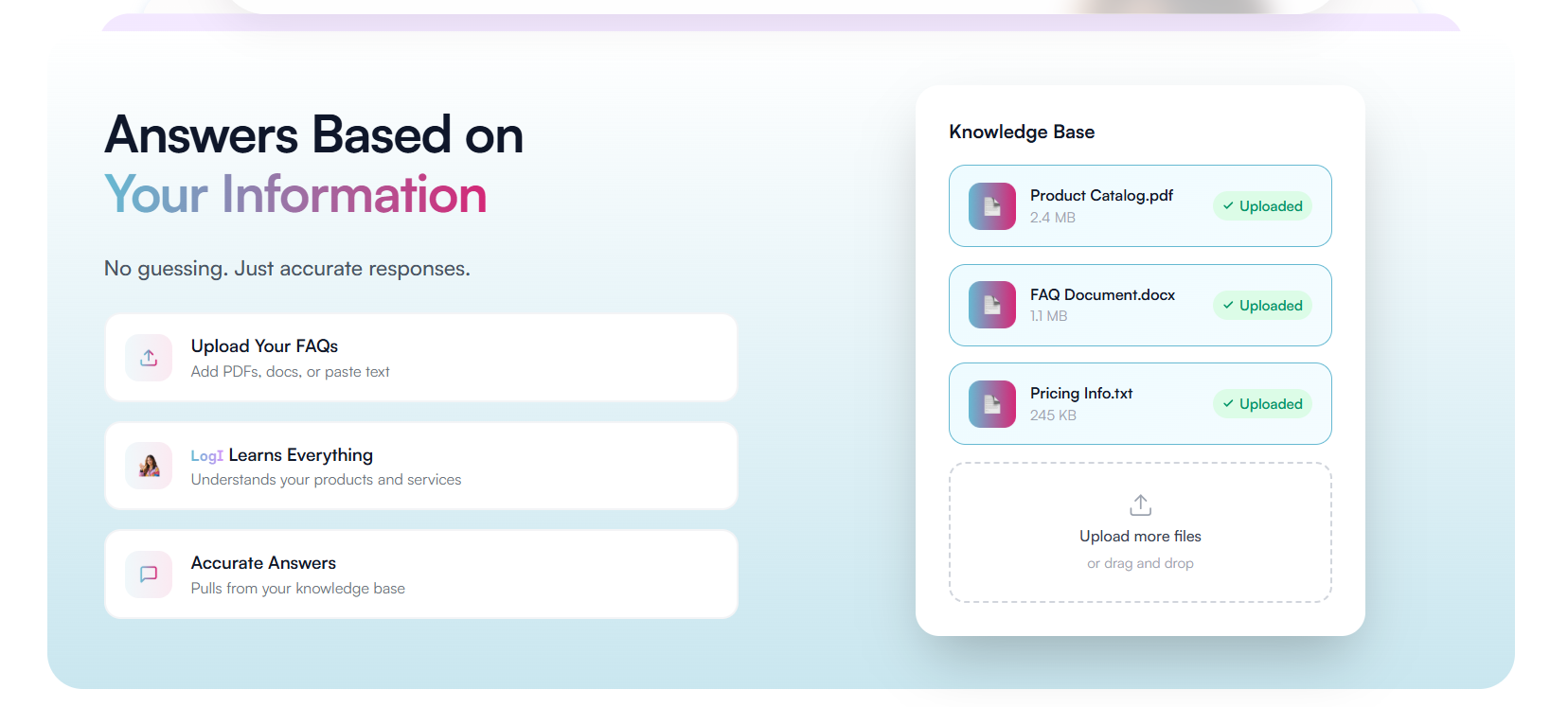
Task: Click the Uploaded badge for Pricing Info.txt
Action: [x=1262, y=404]
